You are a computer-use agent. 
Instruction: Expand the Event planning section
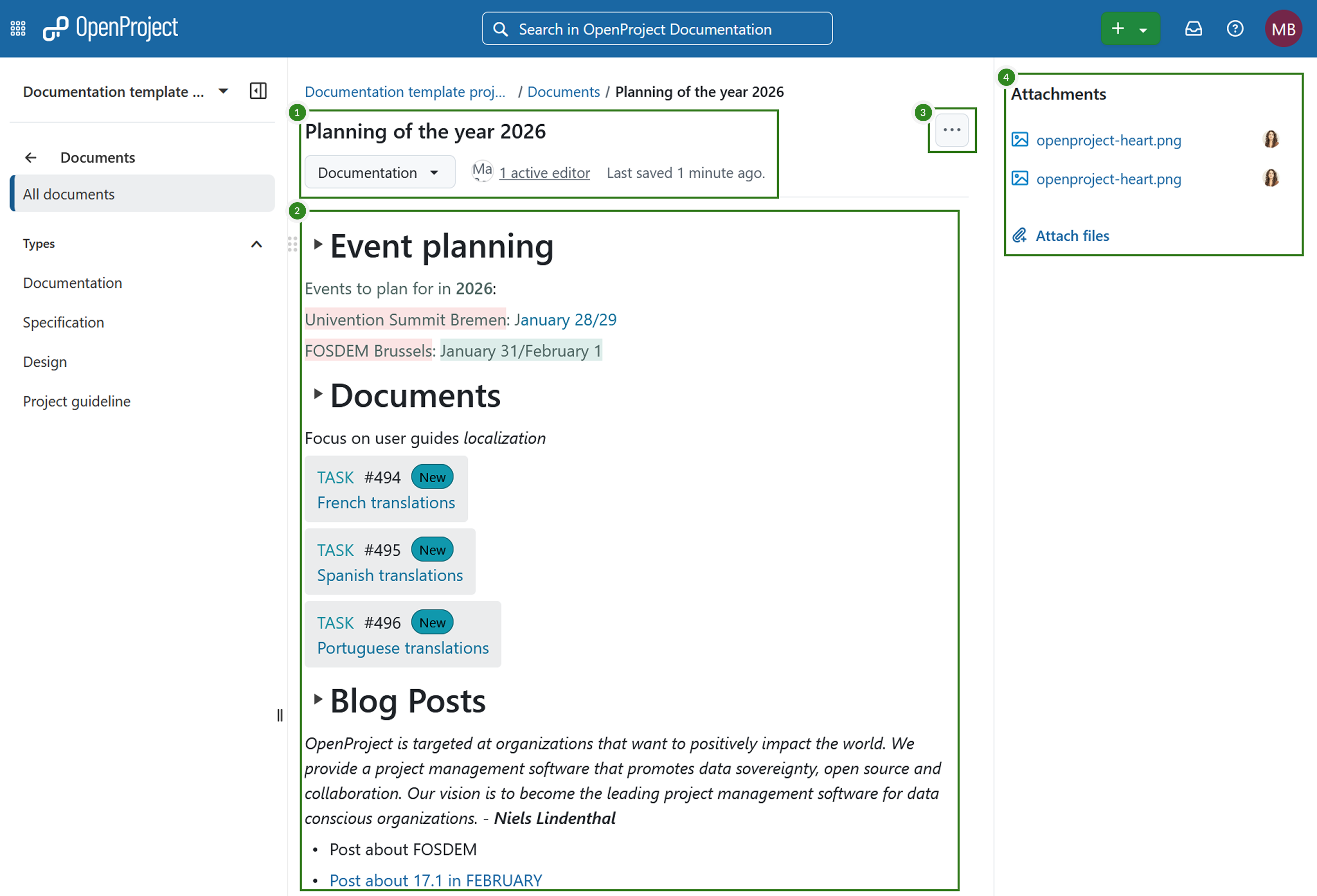coord(317,245)
